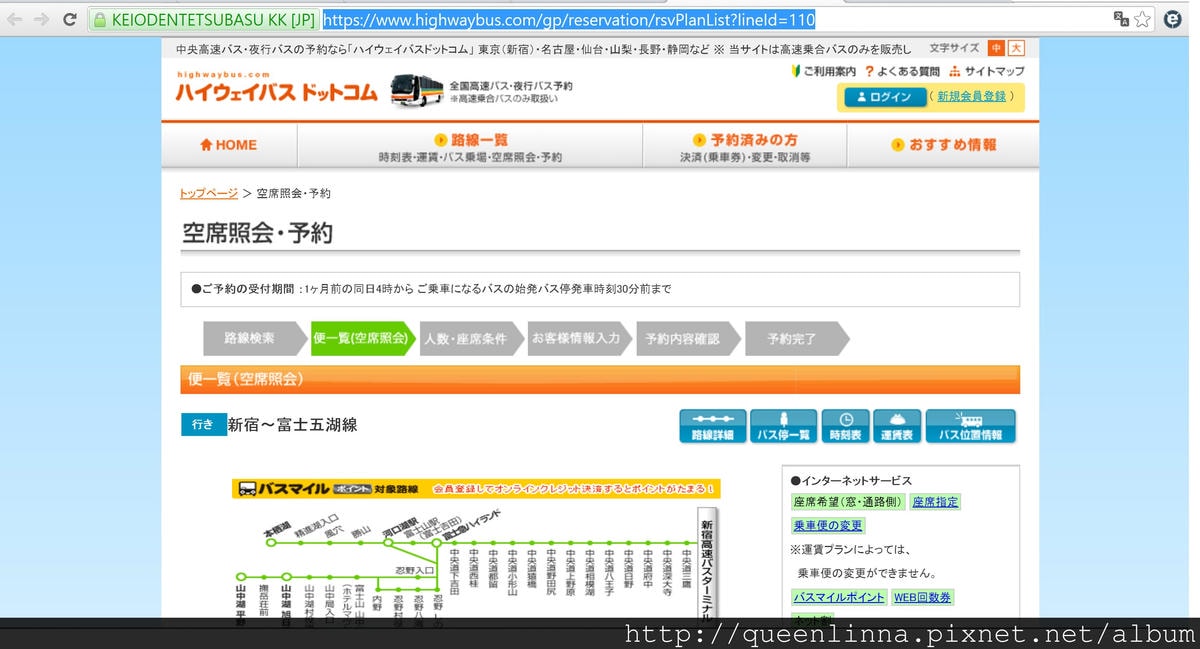Set font size to 中 (medium)
Image resolution: width=1200 pixels, height=649 pixels.
click(x=996, y=48)
